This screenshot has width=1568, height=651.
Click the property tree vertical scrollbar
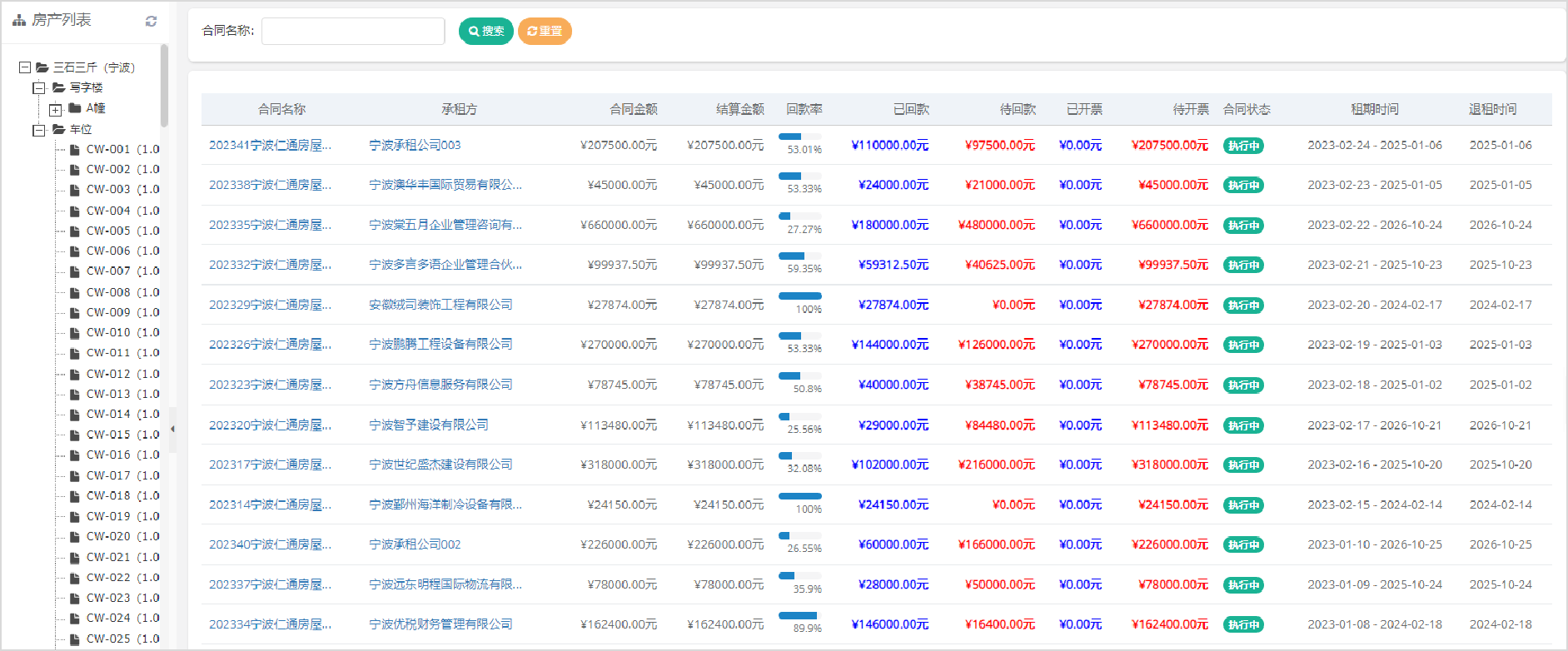point(164,86)
